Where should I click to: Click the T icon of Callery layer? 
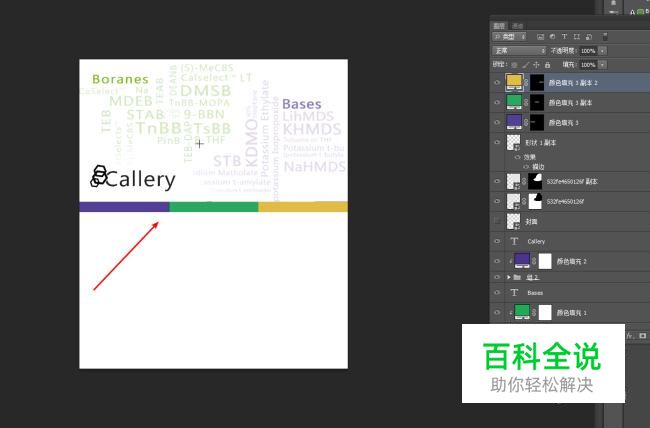(514, 241)
